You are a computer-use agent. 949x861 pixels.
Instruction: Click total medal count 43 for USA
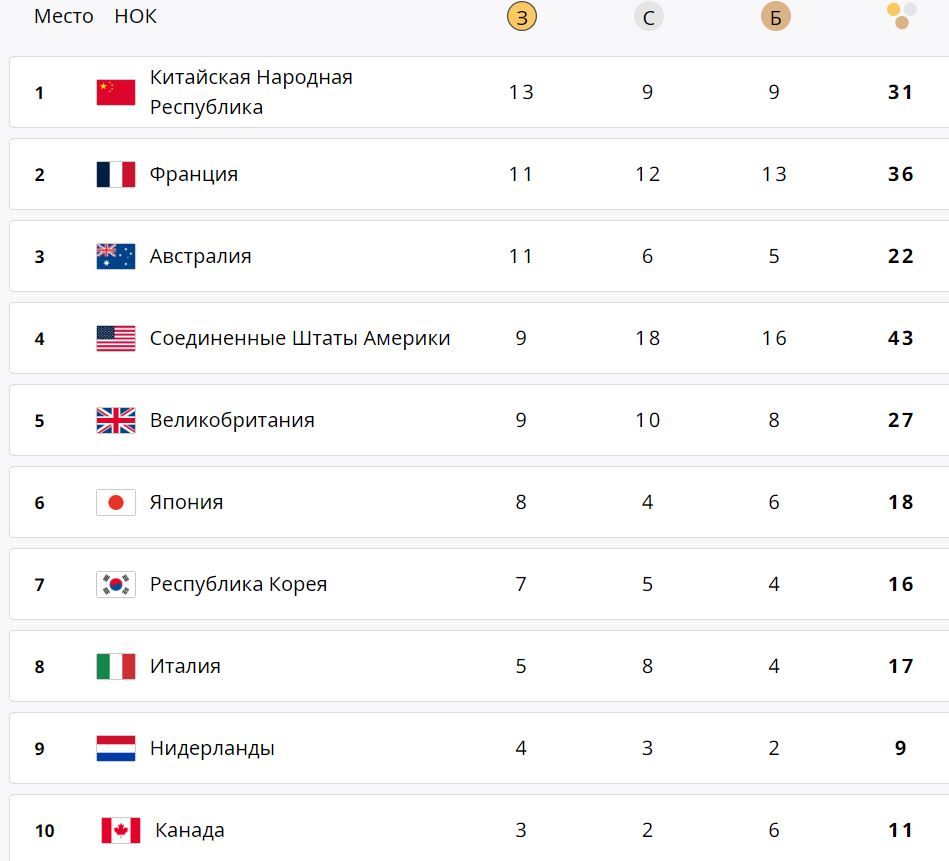click(x=899, y=337)
